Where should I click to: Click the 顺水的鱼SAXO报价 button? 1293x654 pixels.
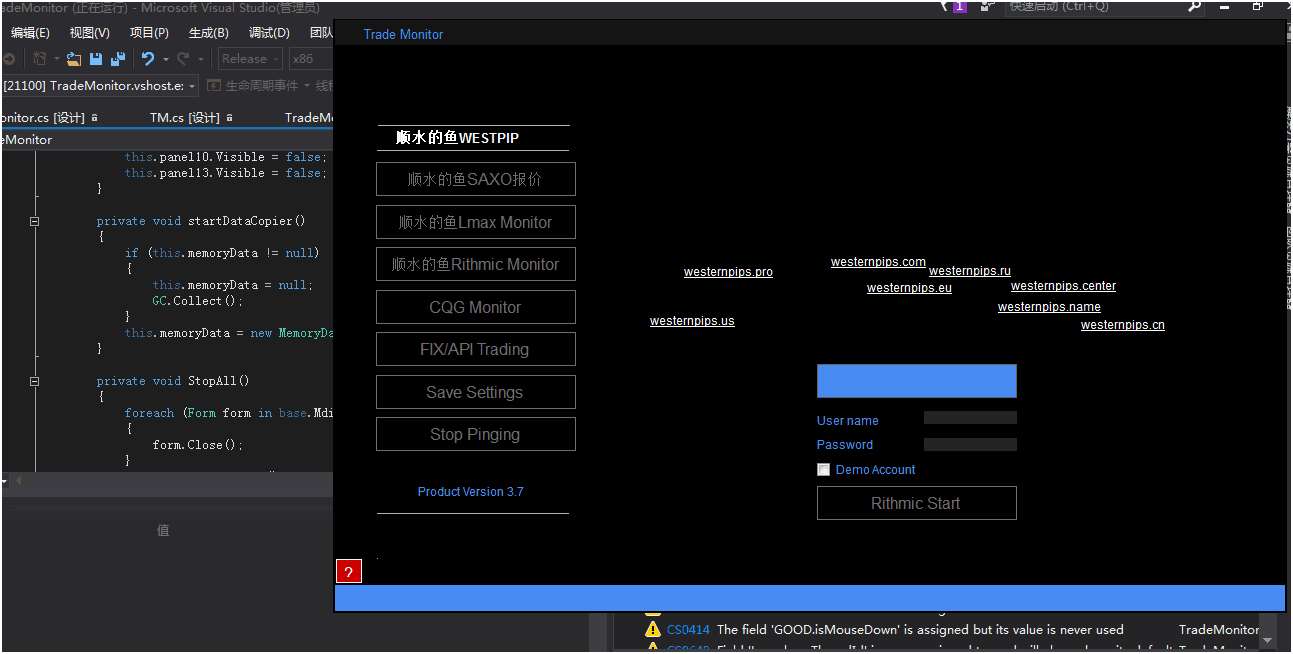476,179
